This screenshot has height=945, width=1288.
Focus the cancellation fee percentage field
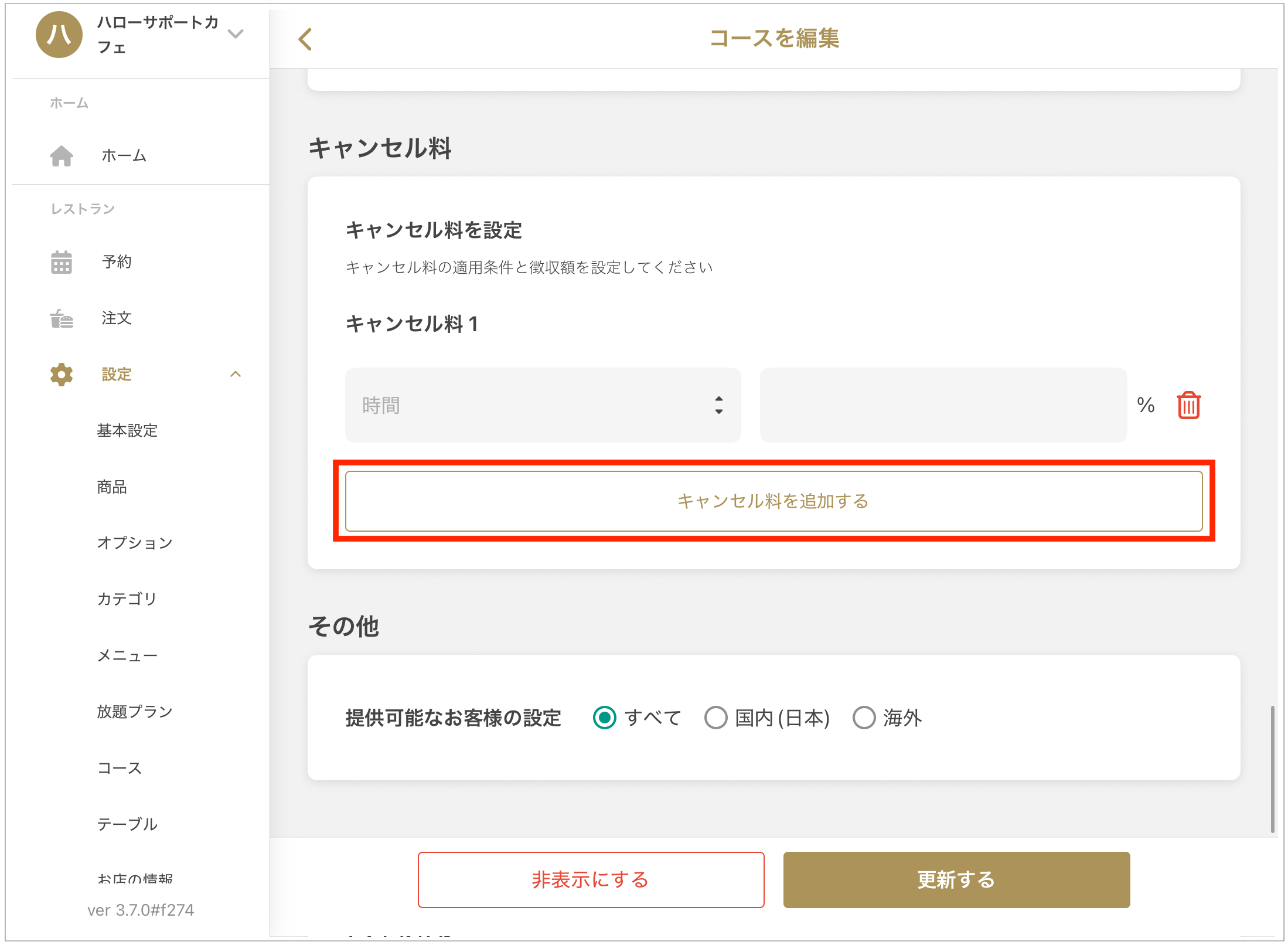point(943,405)
